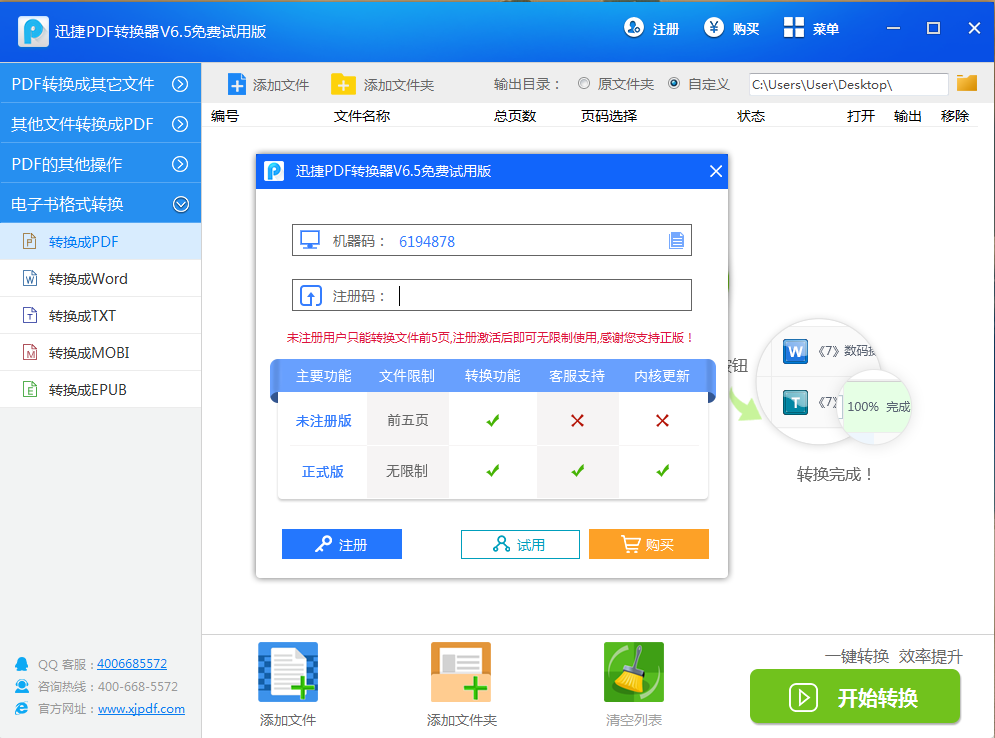Select 转换成MOBI in the sidebar

(100, 352)
